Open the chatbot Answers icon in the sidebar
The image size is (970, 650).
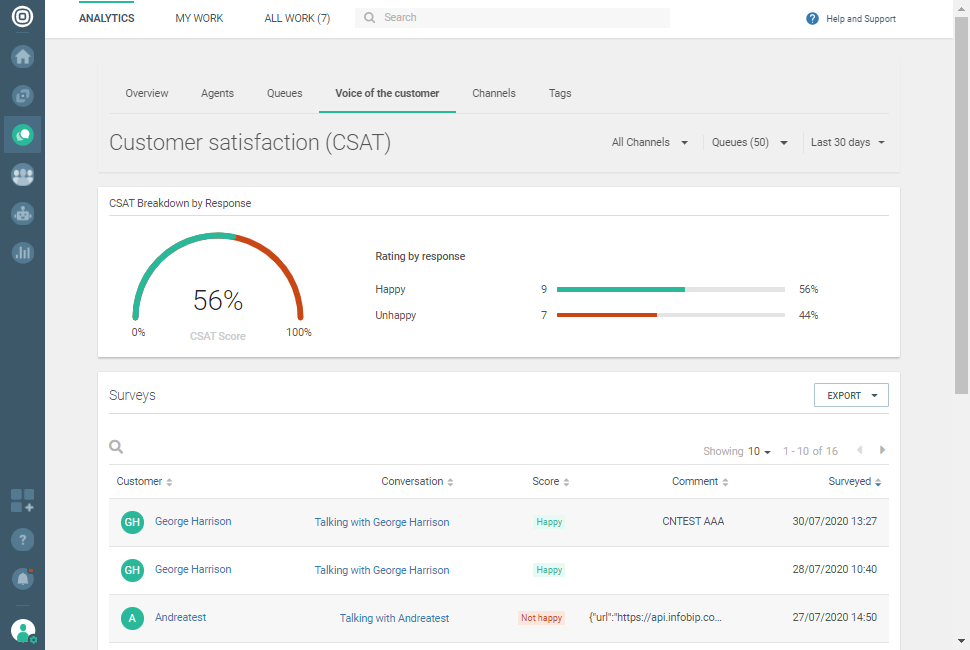(22, 214)
